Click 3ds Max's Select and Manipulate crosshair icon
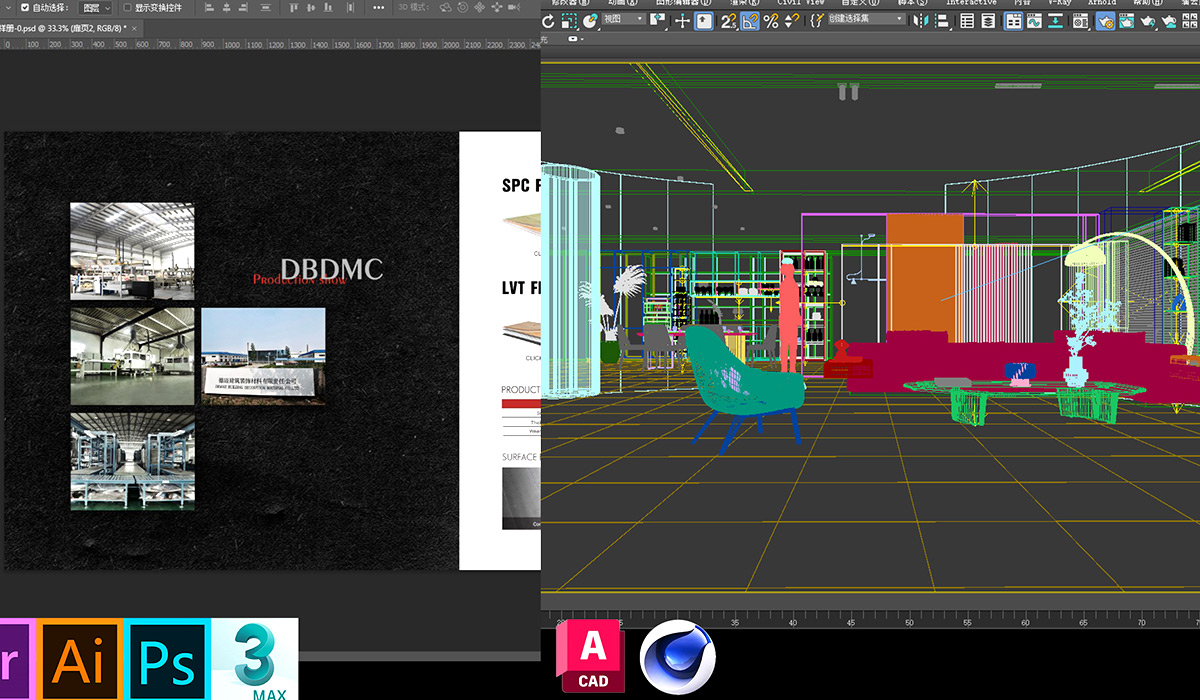Screen dimensions: 1200x700 point(683,21)
